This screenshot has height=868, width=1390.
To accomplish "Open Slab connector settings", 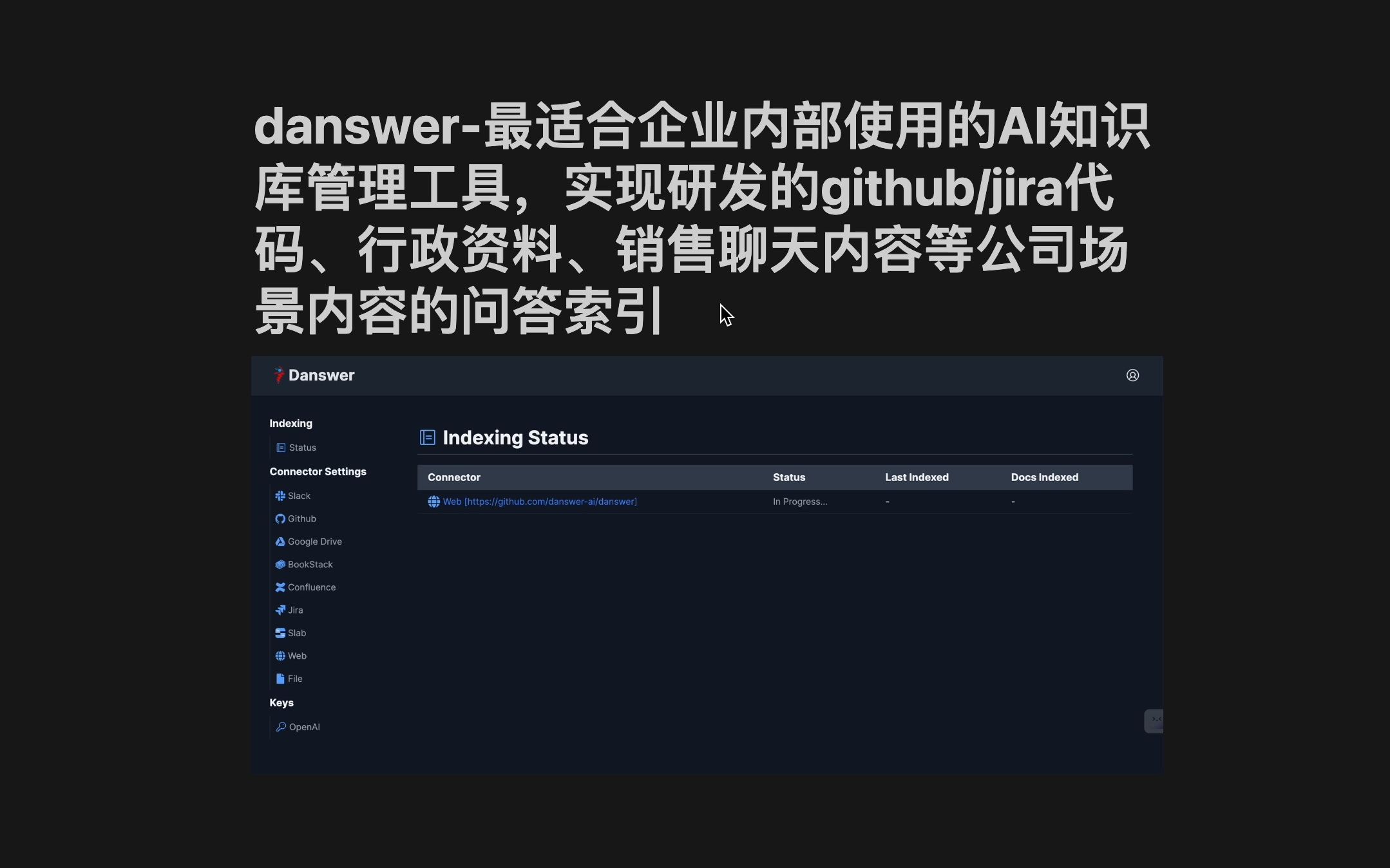I will (296, 632).
